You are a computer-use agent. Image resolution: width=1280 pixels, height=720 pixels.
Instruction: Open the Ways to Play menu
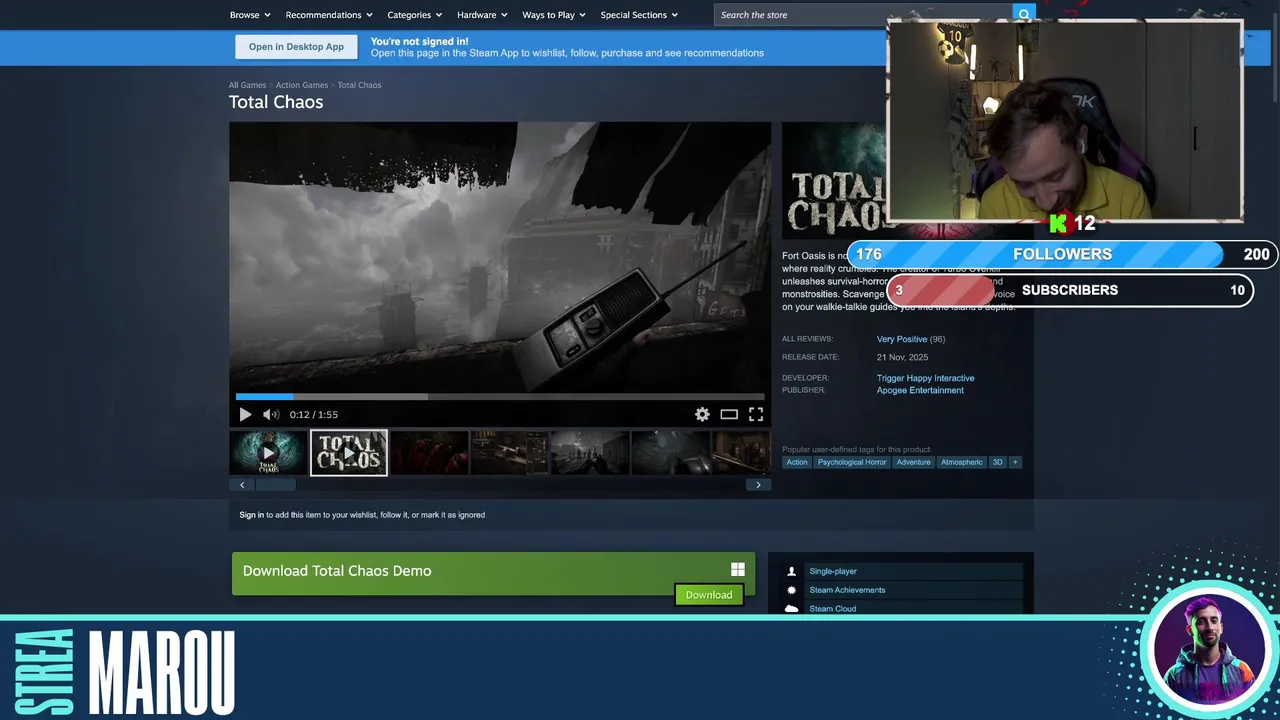coord(554,15)
